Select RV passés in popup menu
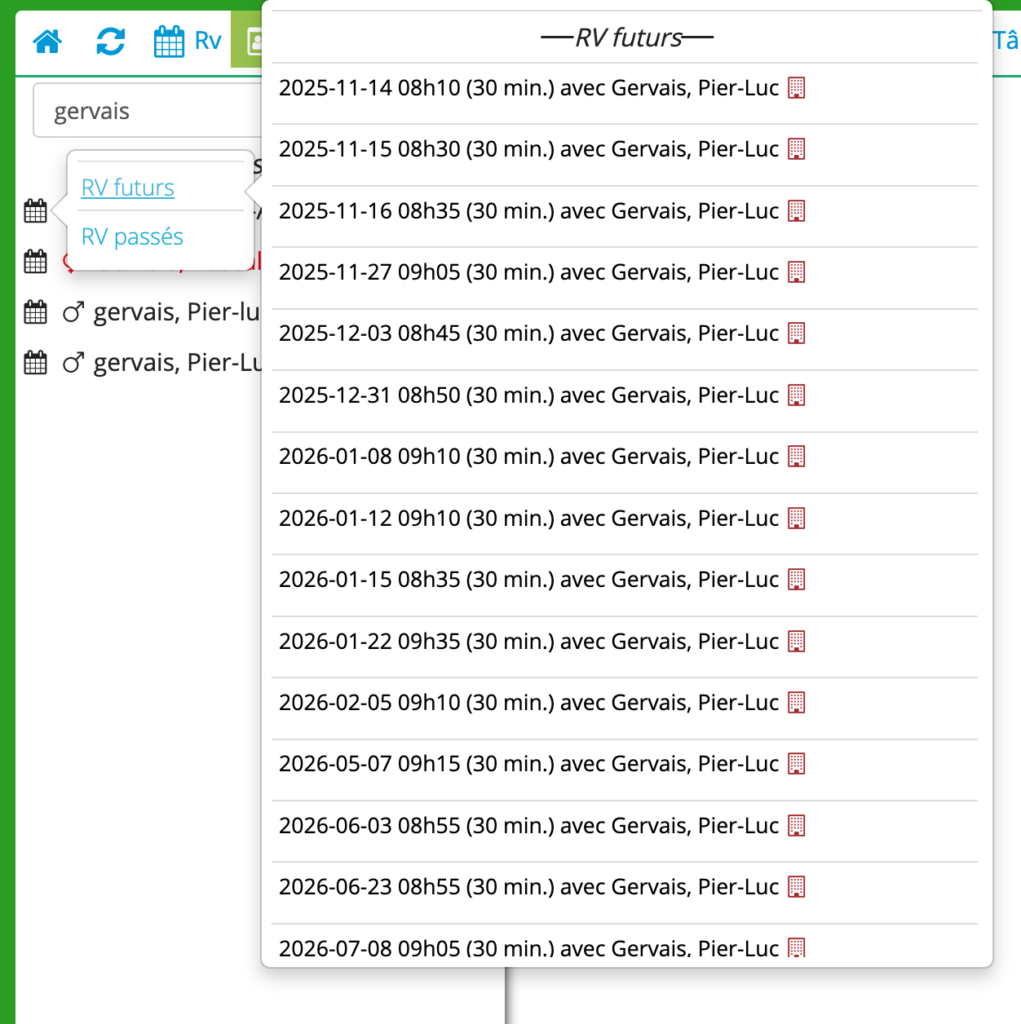The image size is (1021, 1024). [132, 237]
